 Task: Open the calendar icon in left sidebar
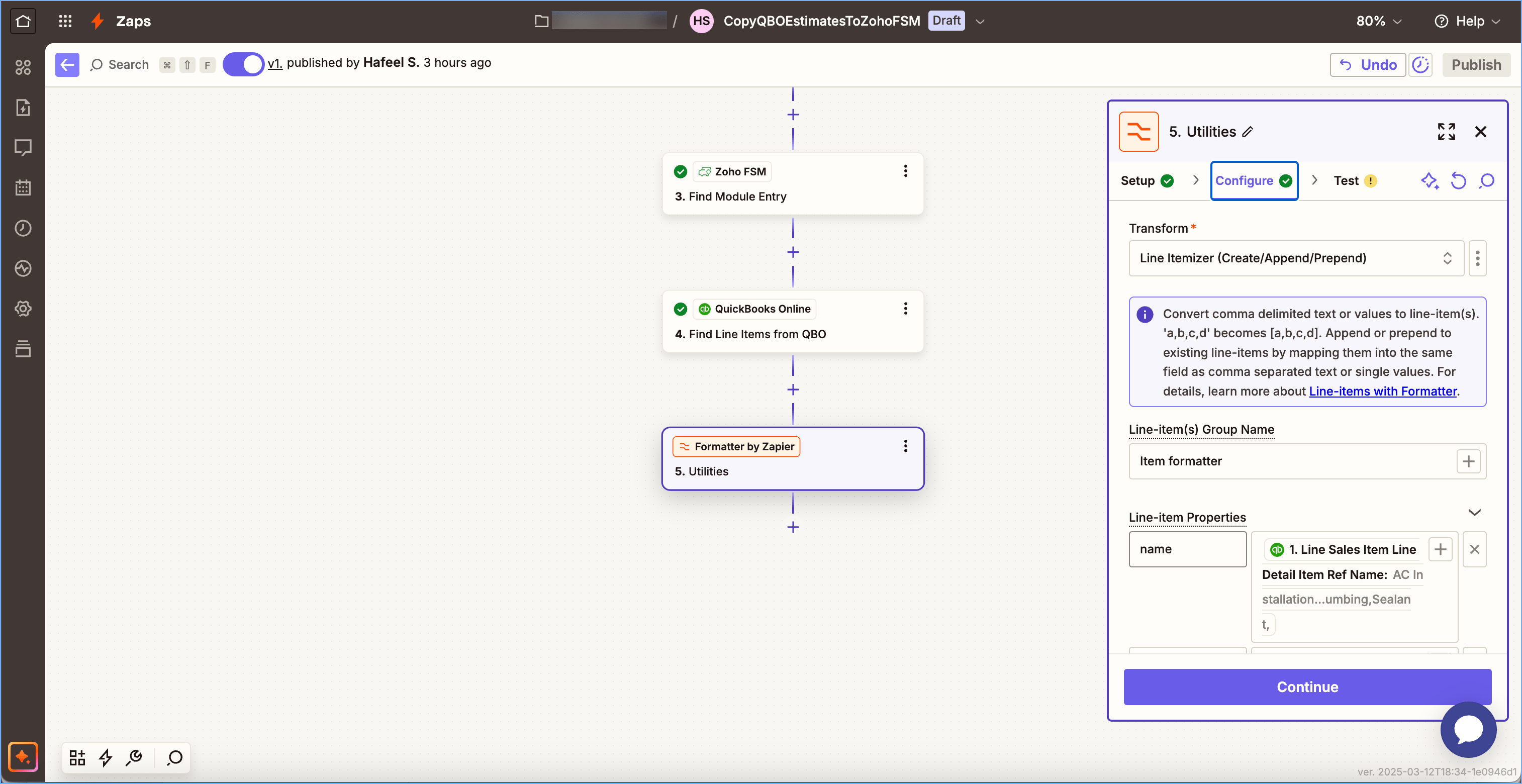(23, 188)
